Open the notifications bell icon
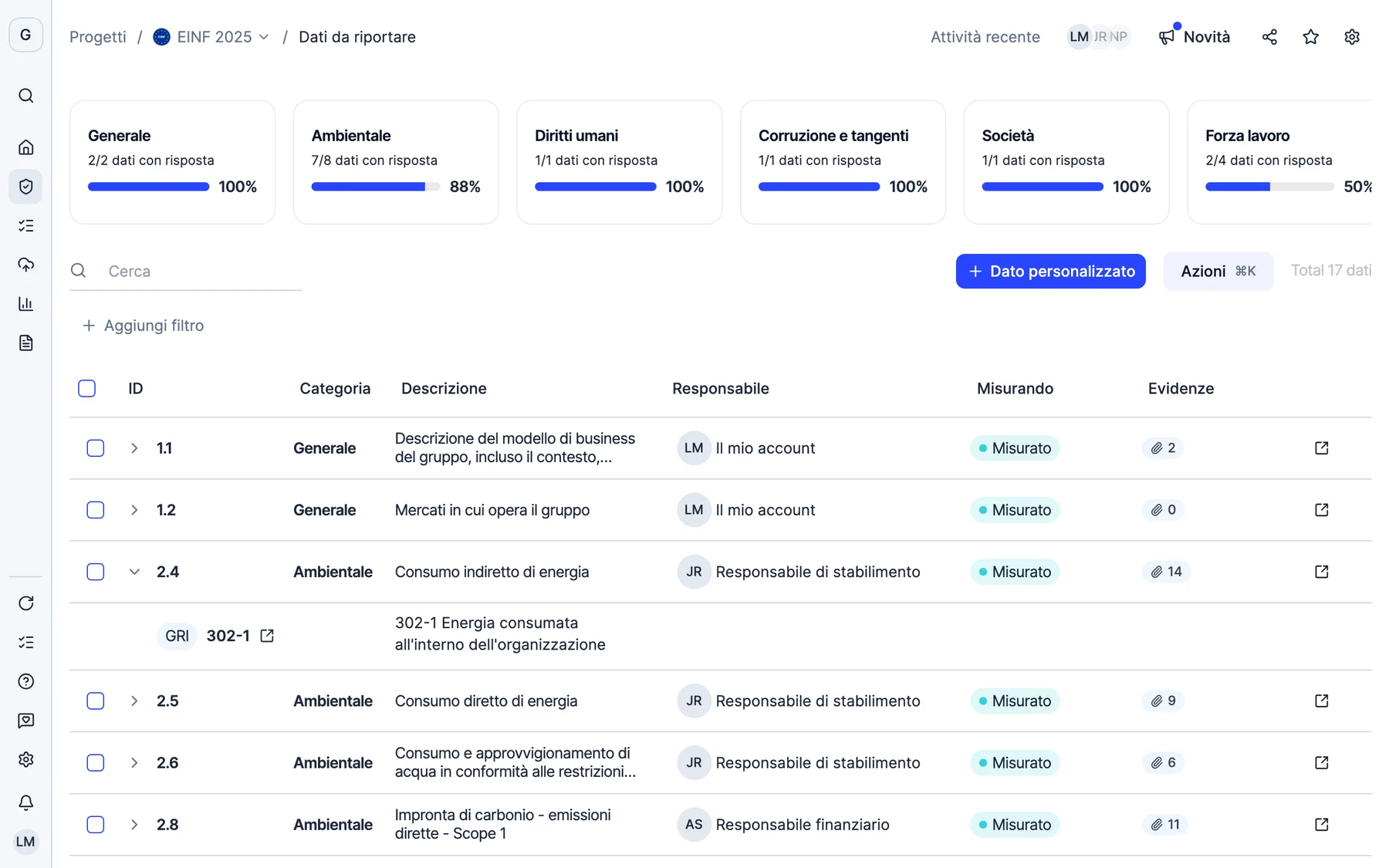This screenshot has height=868, width=1389. click(26, 802)
